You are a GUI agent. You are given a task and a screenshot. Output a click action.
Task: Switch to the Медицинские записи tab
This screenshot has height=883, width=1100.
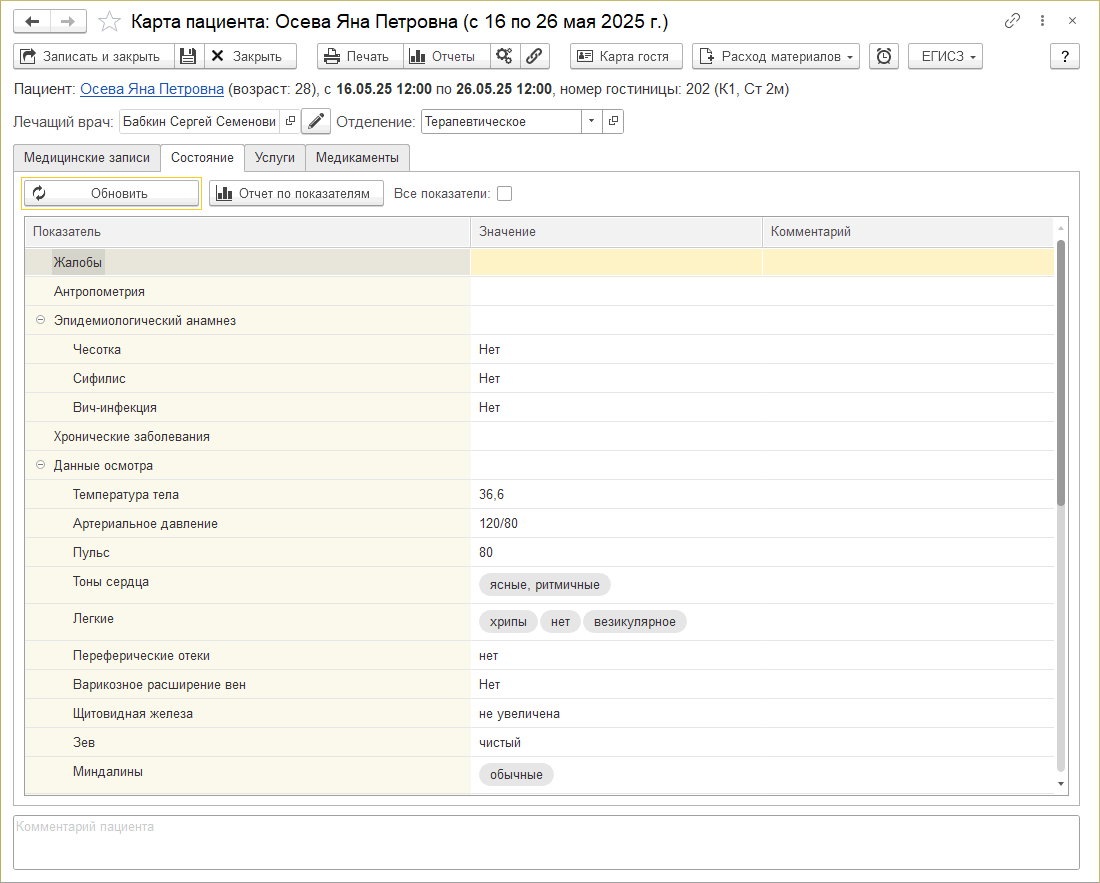(87, 158)
